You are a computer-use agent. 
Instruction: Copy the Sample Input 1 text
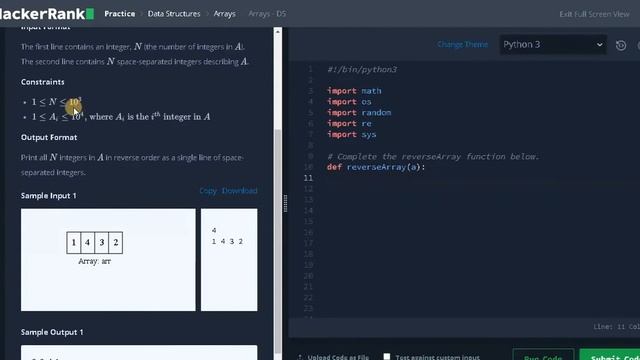(208, 191)
